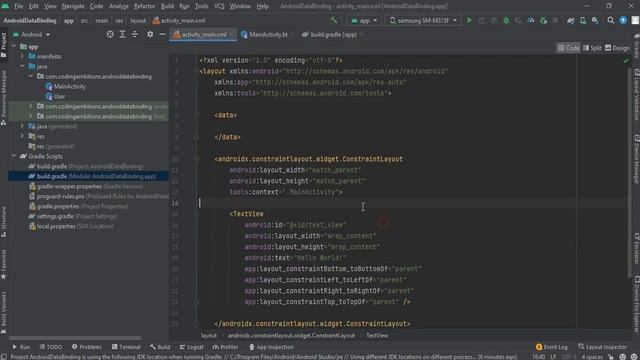The height and width of the screenshot is (360, 640).
Task: Collapse all in Project panel toolbar
Action: [135, 35]
